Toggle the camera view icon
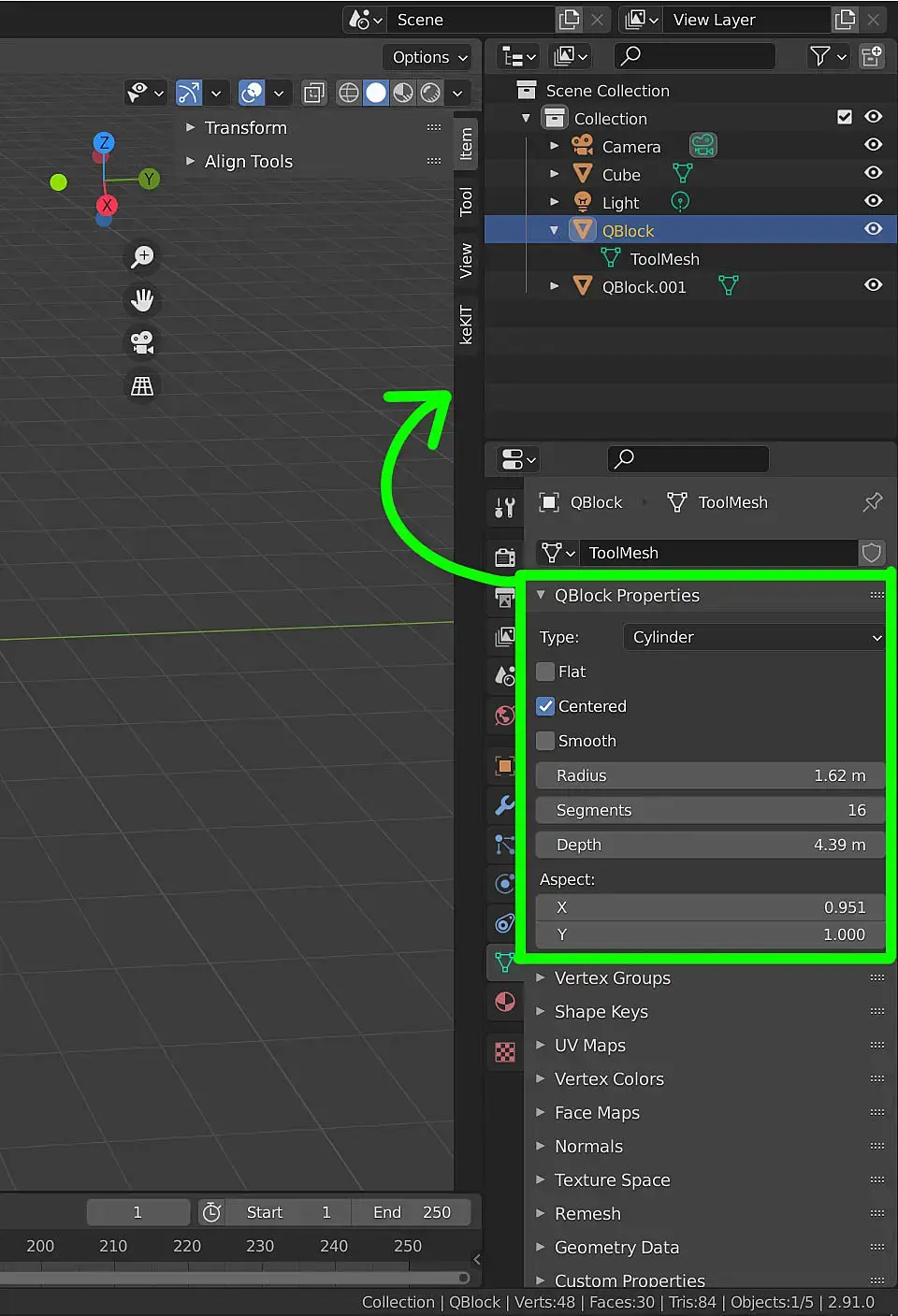 (142, 343)
